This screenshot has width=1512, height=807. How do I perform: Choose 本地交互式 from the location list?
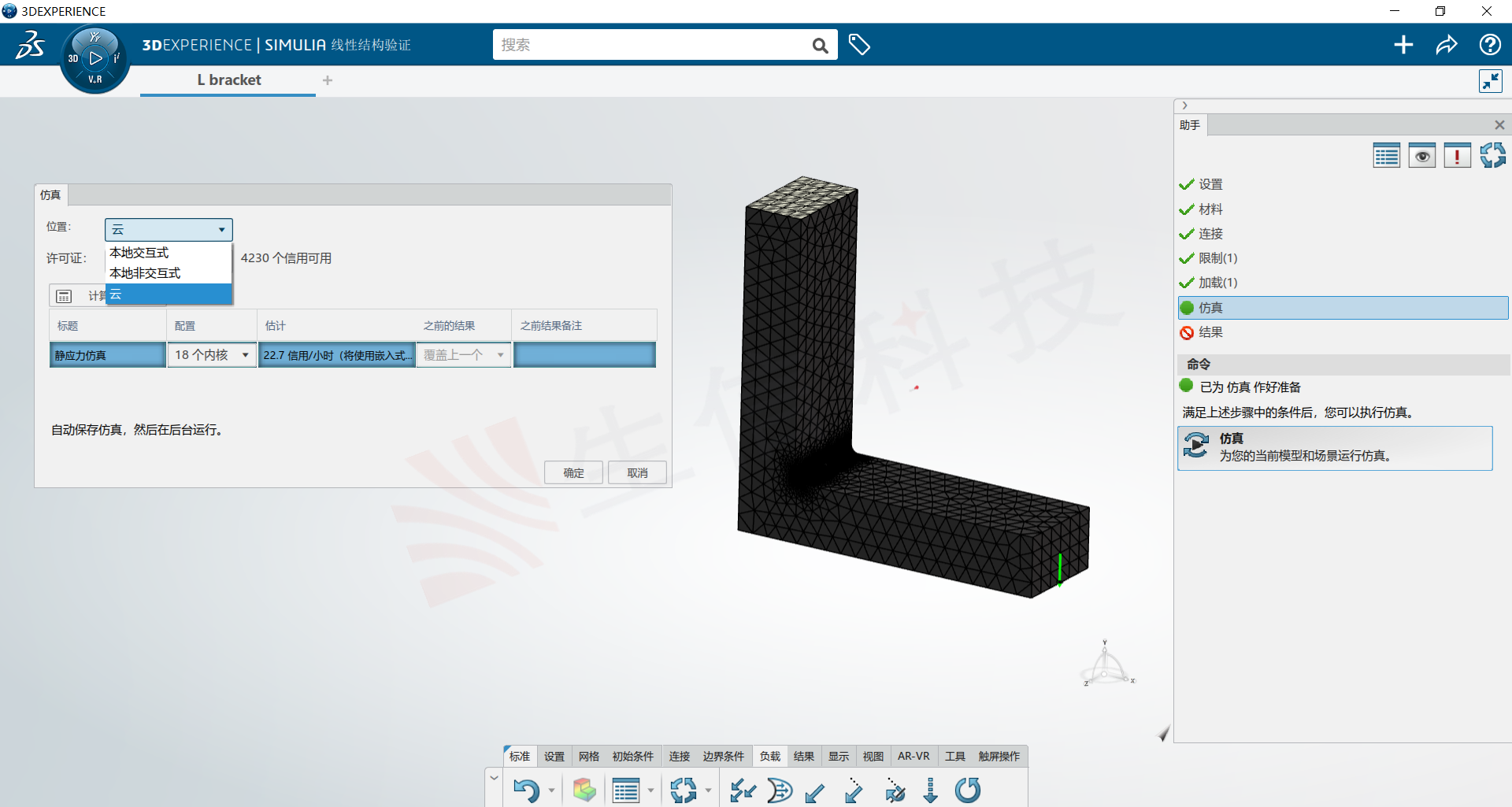[169, 253]
